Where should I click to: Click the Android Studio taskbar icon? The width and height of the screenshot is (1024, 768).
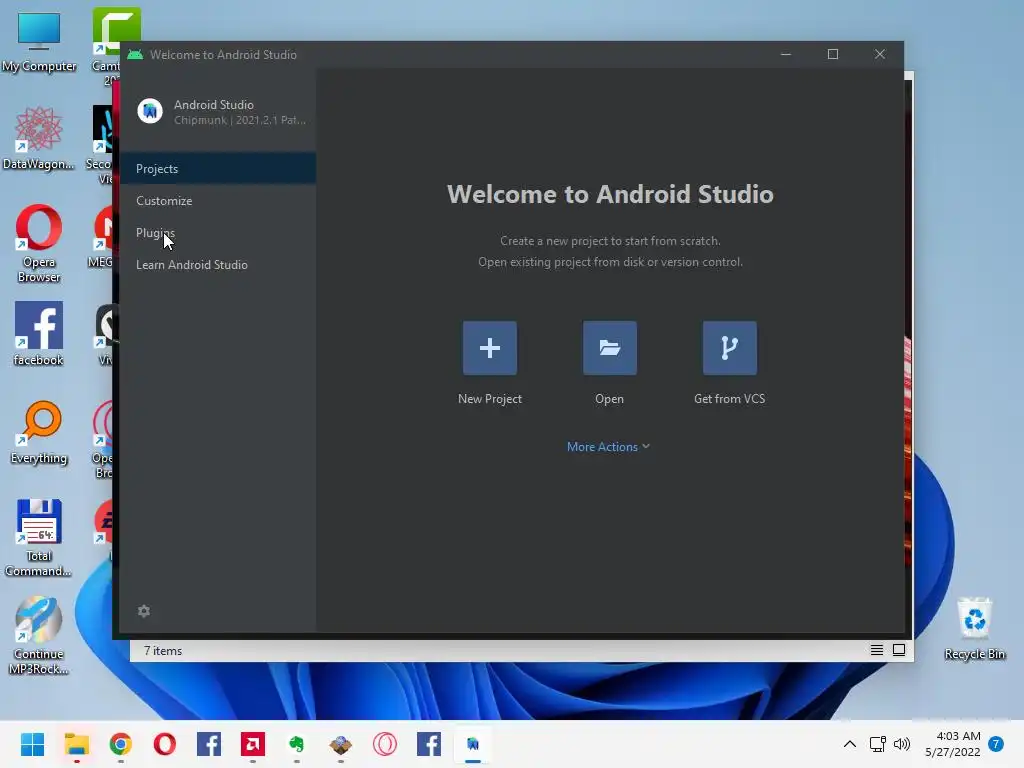(473, 744)
